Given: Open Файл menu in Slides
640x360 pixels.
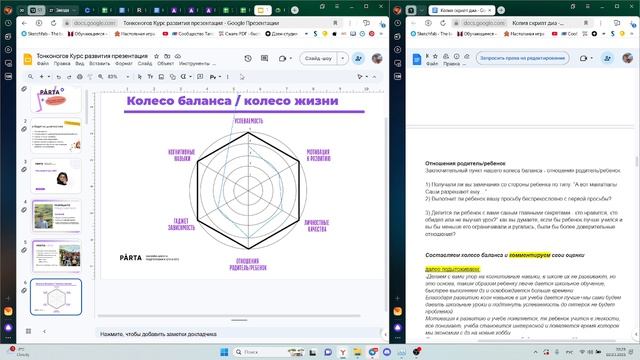Looking at the screenshot, I should (43, 64).
